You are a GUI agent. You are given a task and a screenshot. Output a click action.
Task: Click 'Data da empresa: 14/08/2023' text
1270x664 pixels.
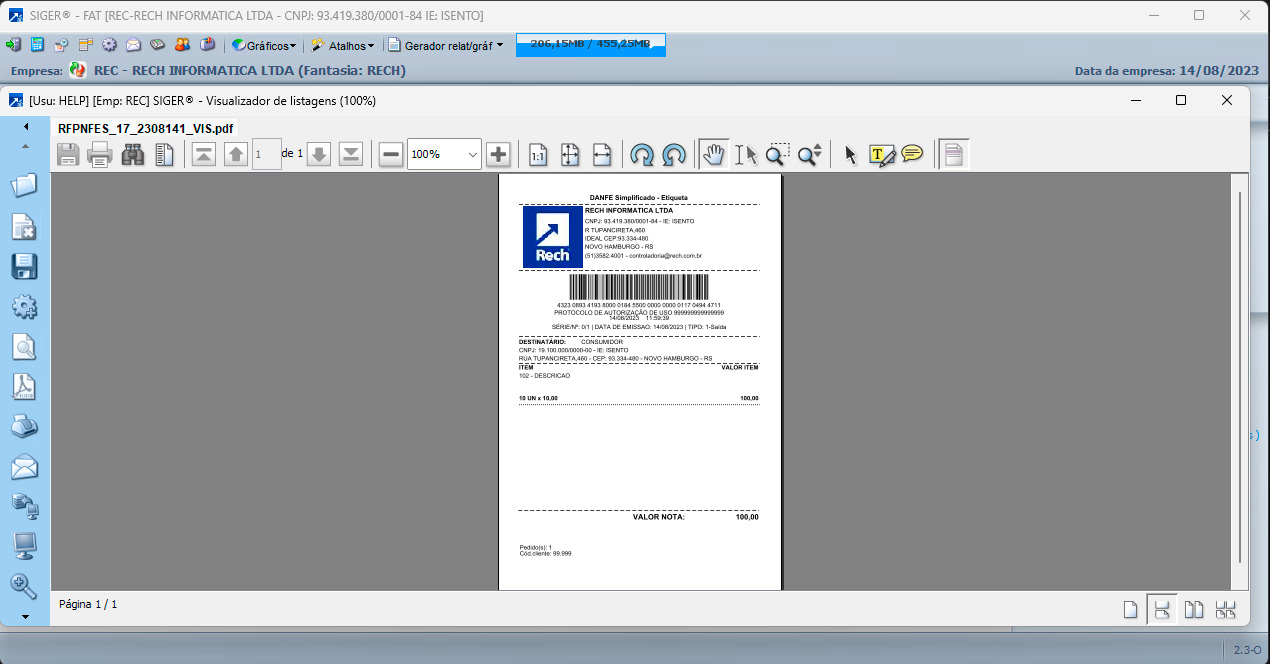pos(1166,71)
